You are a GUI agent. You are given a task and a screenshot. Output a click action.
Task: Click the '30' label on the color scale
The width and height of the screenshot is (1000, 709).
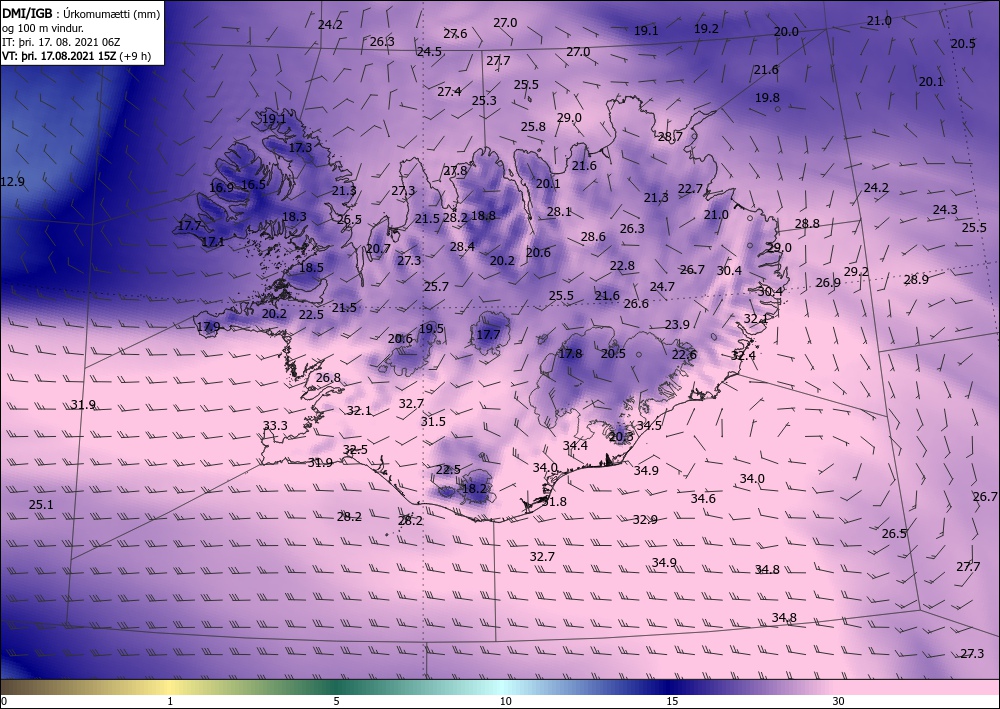click(838, 701)
